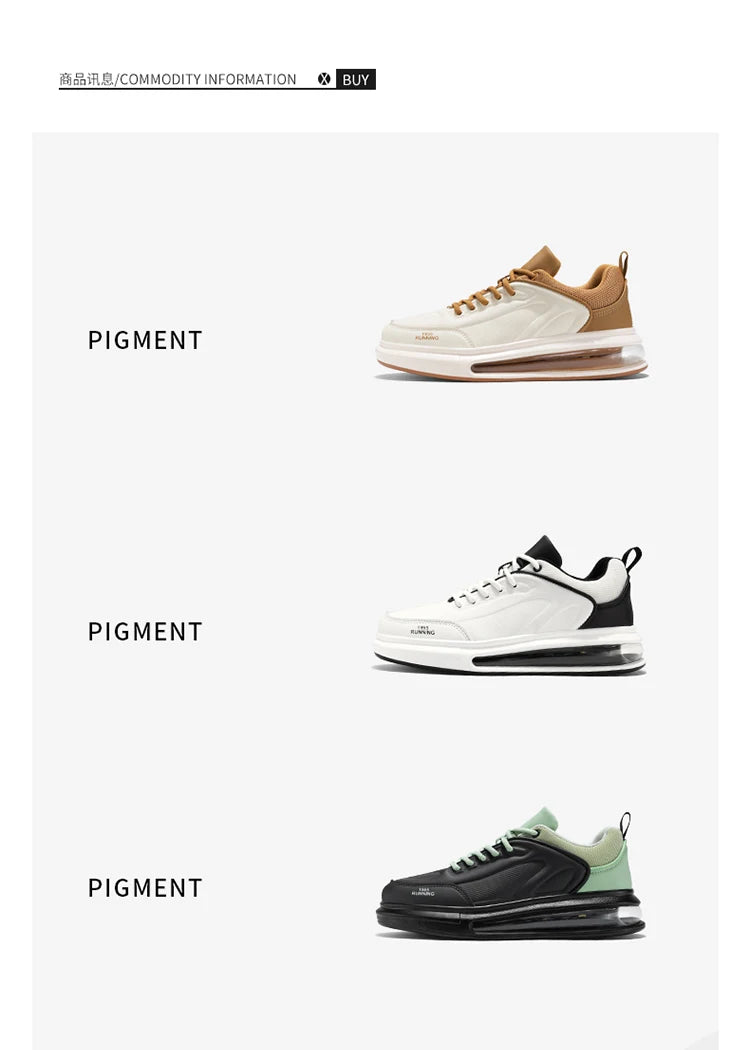Click the RUNNING logo on the black sneaker
Image resolution: width=750 pixels, height=1050 pixels.
[423, 891]
